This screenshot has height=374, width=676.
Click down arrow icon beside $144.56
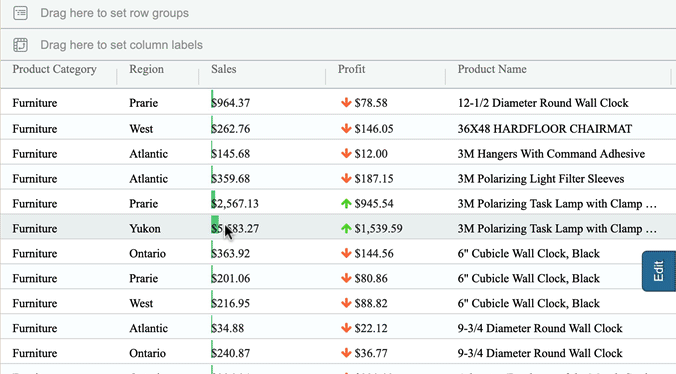(346, 253)
